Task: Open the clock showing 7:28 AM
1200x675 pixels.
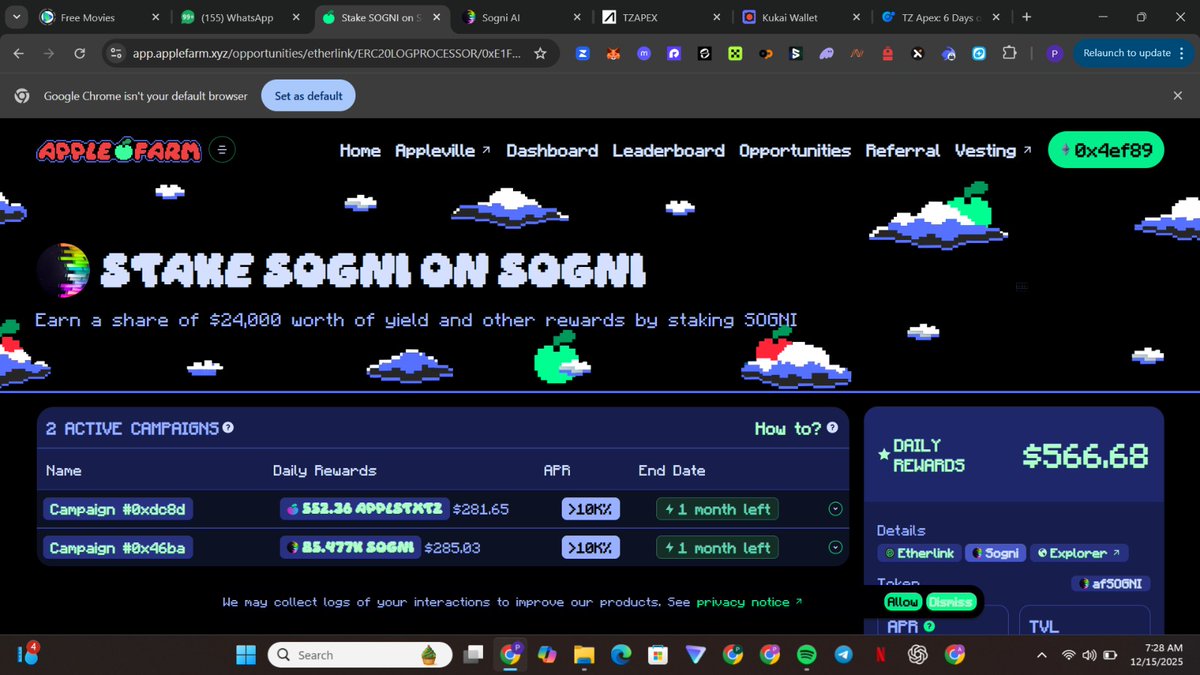Action: pyautogui.click(x=1158, y=655)
